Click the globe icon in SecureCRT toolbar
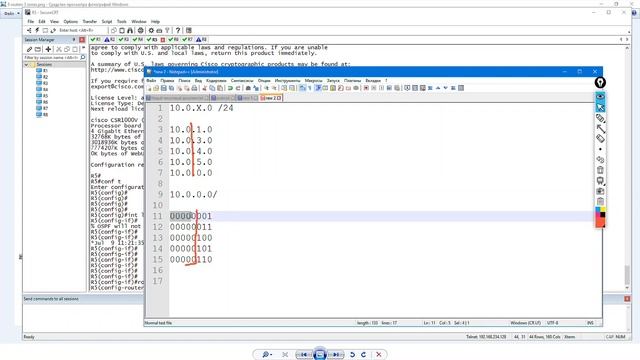 pos(140,30)
